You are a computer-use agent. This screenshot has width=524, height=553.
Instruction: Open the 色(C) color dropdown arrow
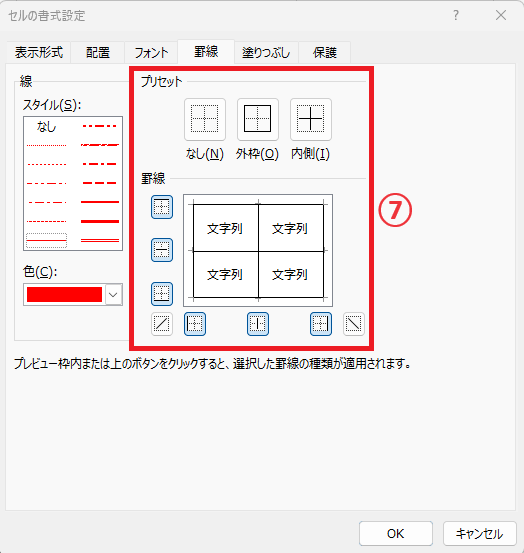pyautogui.click(x=113, y=294)
